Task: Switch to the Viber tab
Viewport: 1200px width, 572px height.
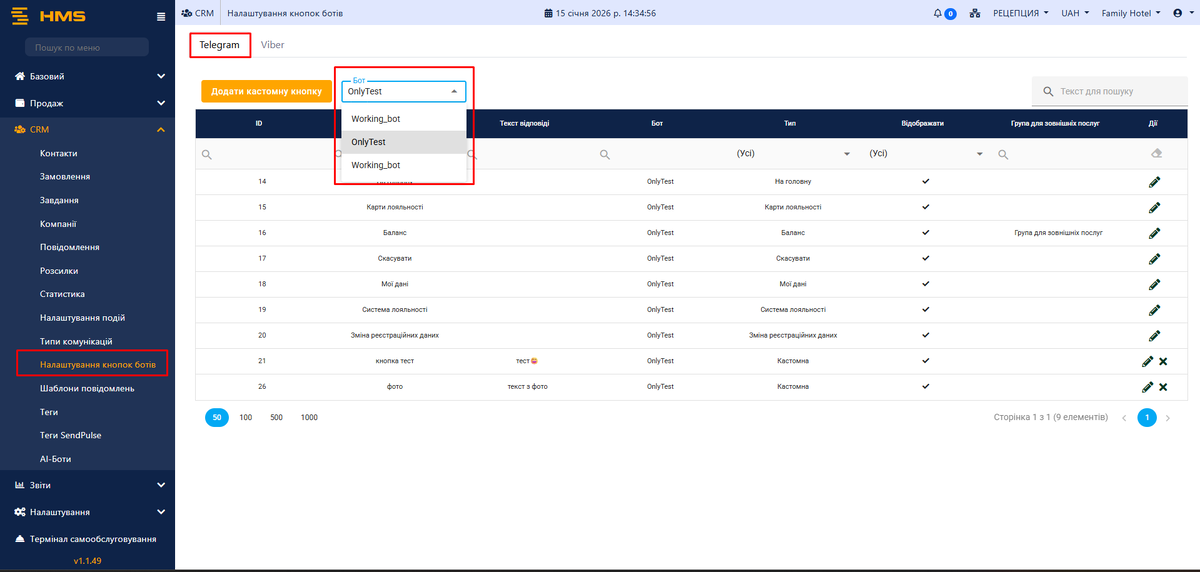Action: pos(273,45)
